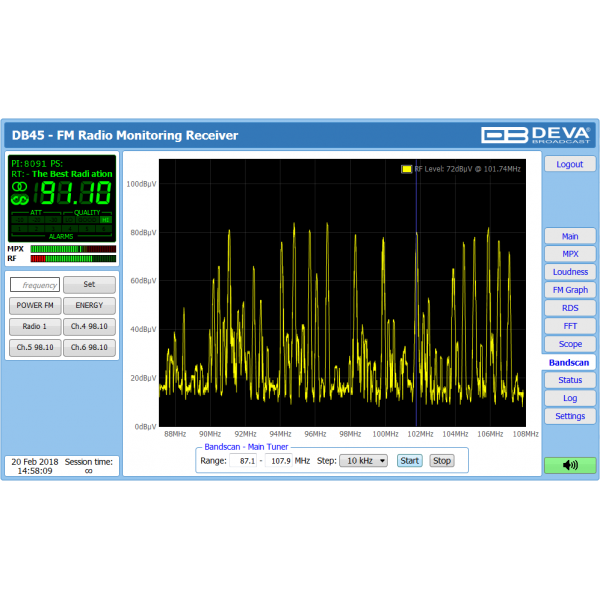Click the 'PI:8091 PS:' display text

(37, 164)
